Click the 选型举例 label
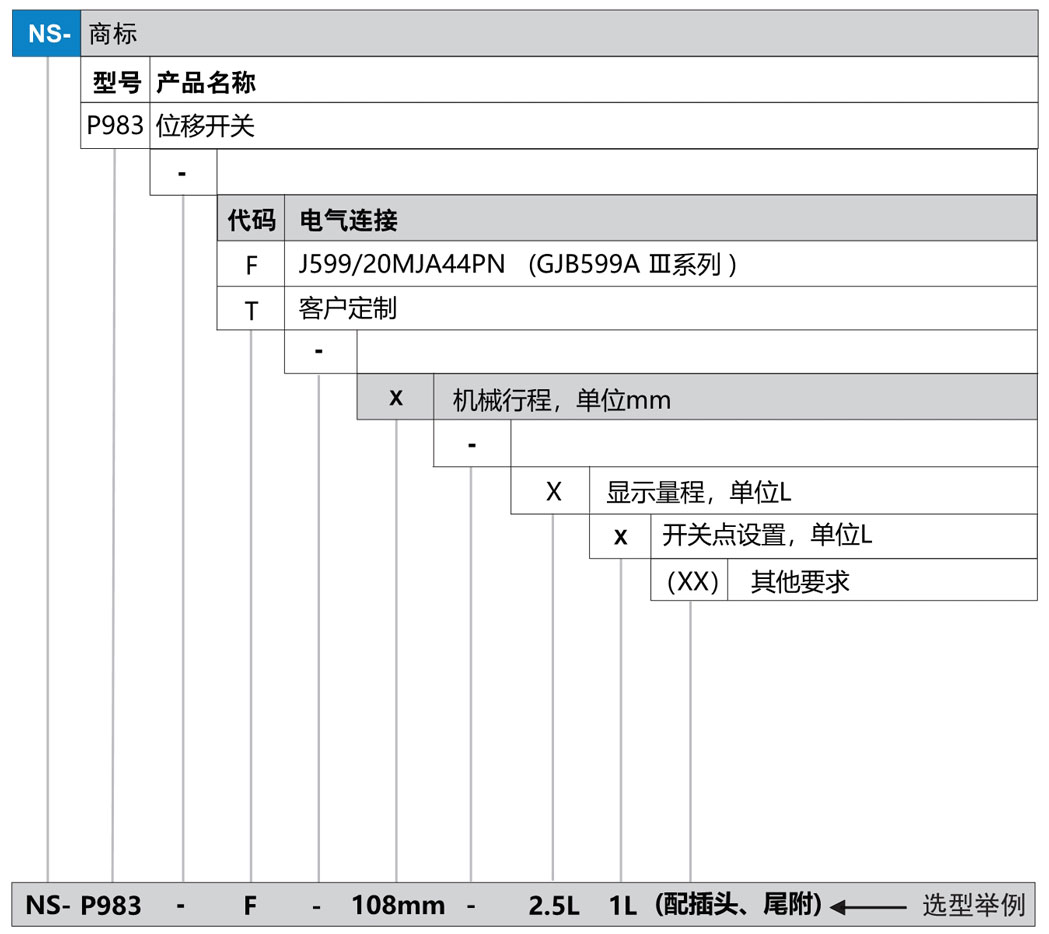The height and width of the screenshot is (934, 1049). pyautogui.click(x=972, y=906)
